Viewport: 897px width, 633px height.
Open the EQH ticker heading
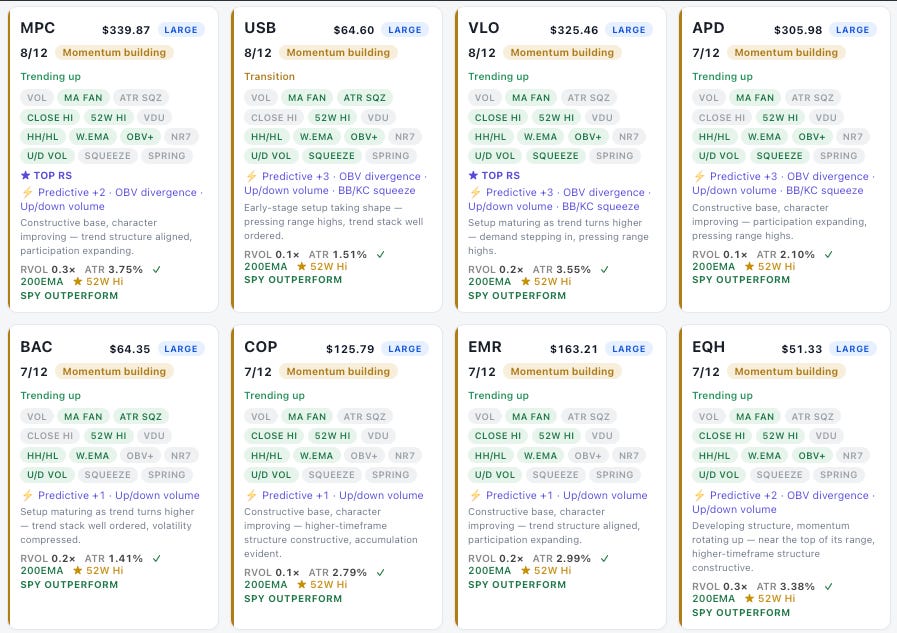click(x=709, y=347)
